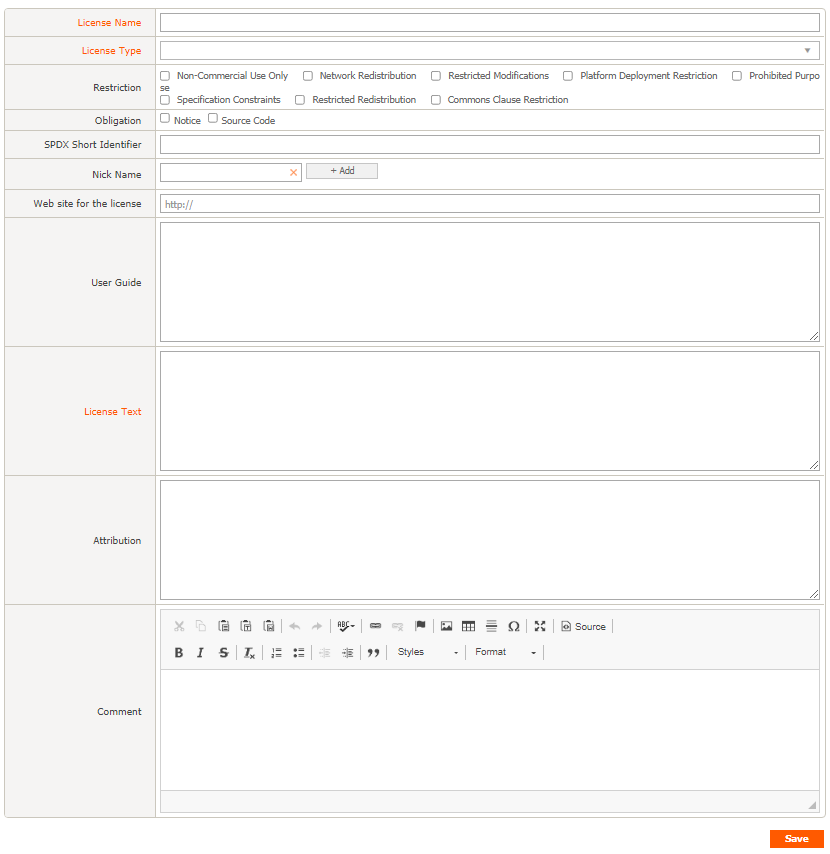Focus the SPDX Short Identifier field
This screenshot has width=830, height=854.
490,144
